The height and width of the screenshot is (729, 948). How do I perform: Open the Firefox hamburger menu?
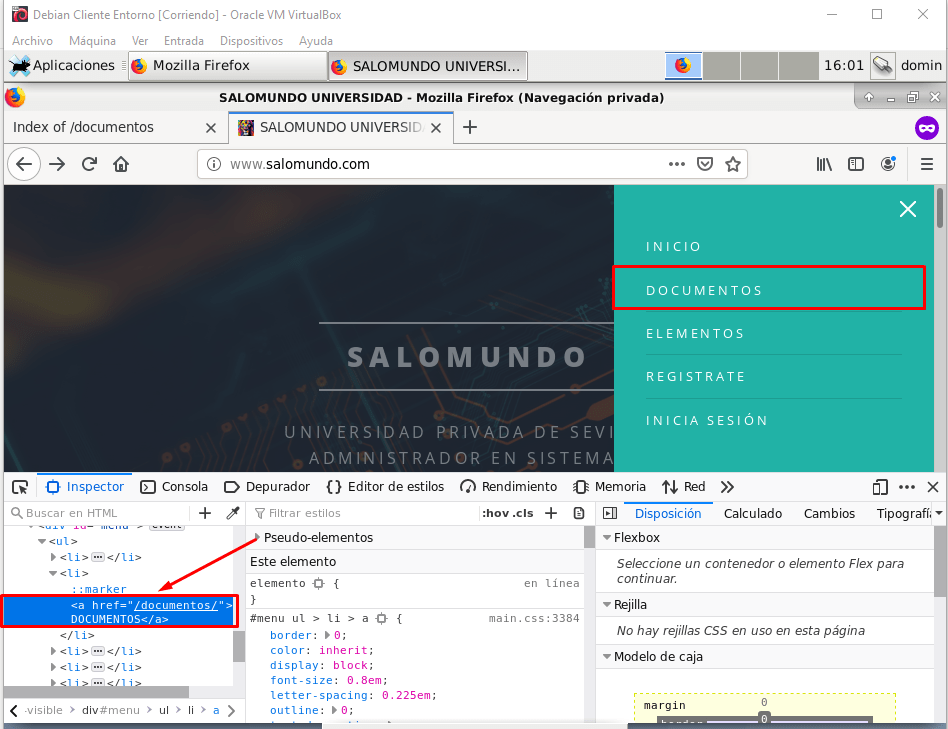click(x=926, y=164)
